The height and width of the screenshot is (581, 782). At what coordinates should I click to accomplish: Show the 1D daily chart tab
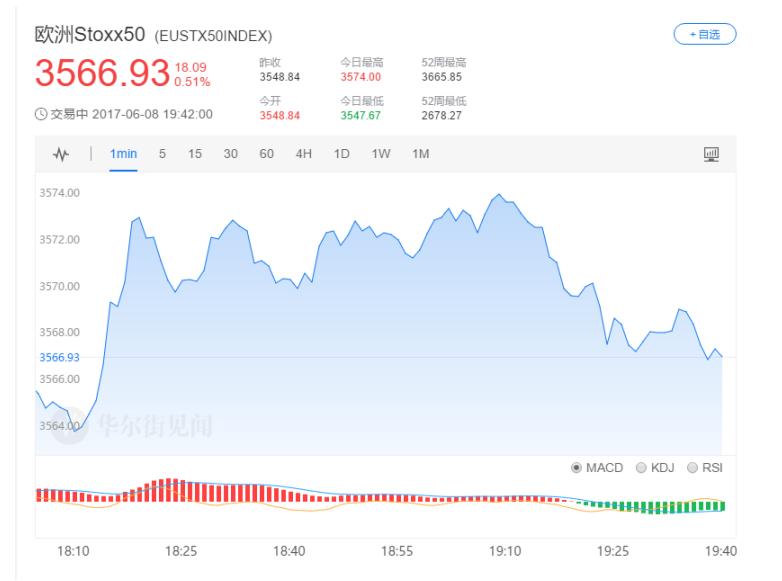[342, 154]
